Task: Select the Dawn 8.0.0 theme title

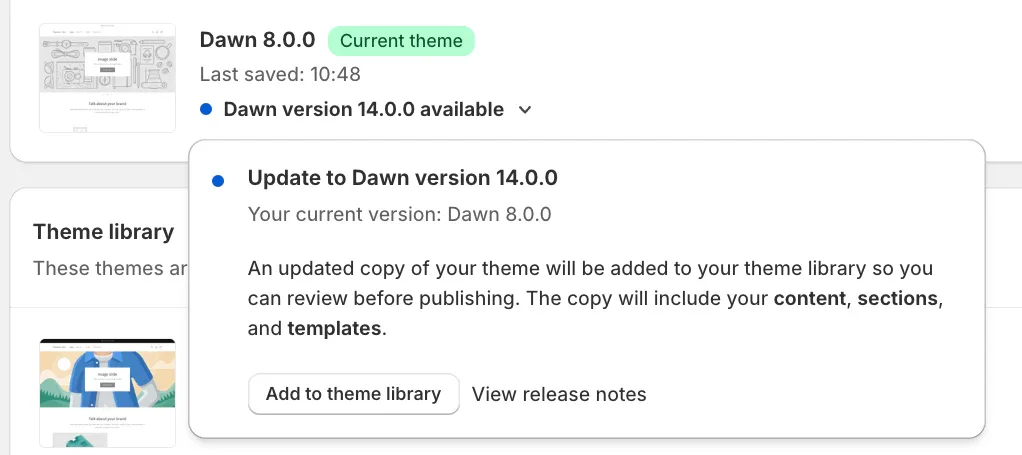Action: point(257,40)
